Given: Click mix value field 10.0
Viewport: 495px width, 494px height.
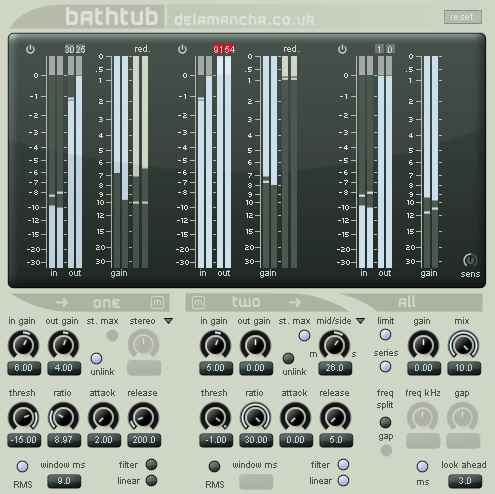Looking at the screenshot, I should tap(464, 368).
